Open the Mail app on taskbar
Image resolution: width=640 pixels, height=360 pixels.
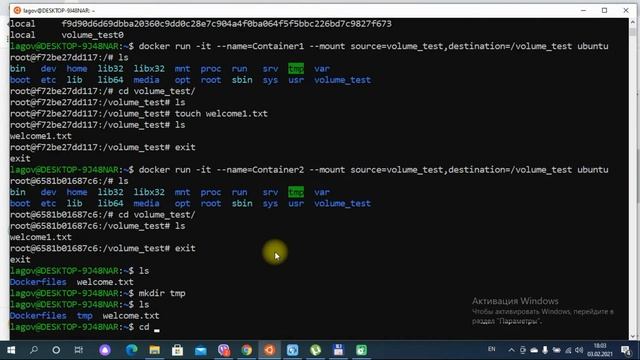[200, 350]
